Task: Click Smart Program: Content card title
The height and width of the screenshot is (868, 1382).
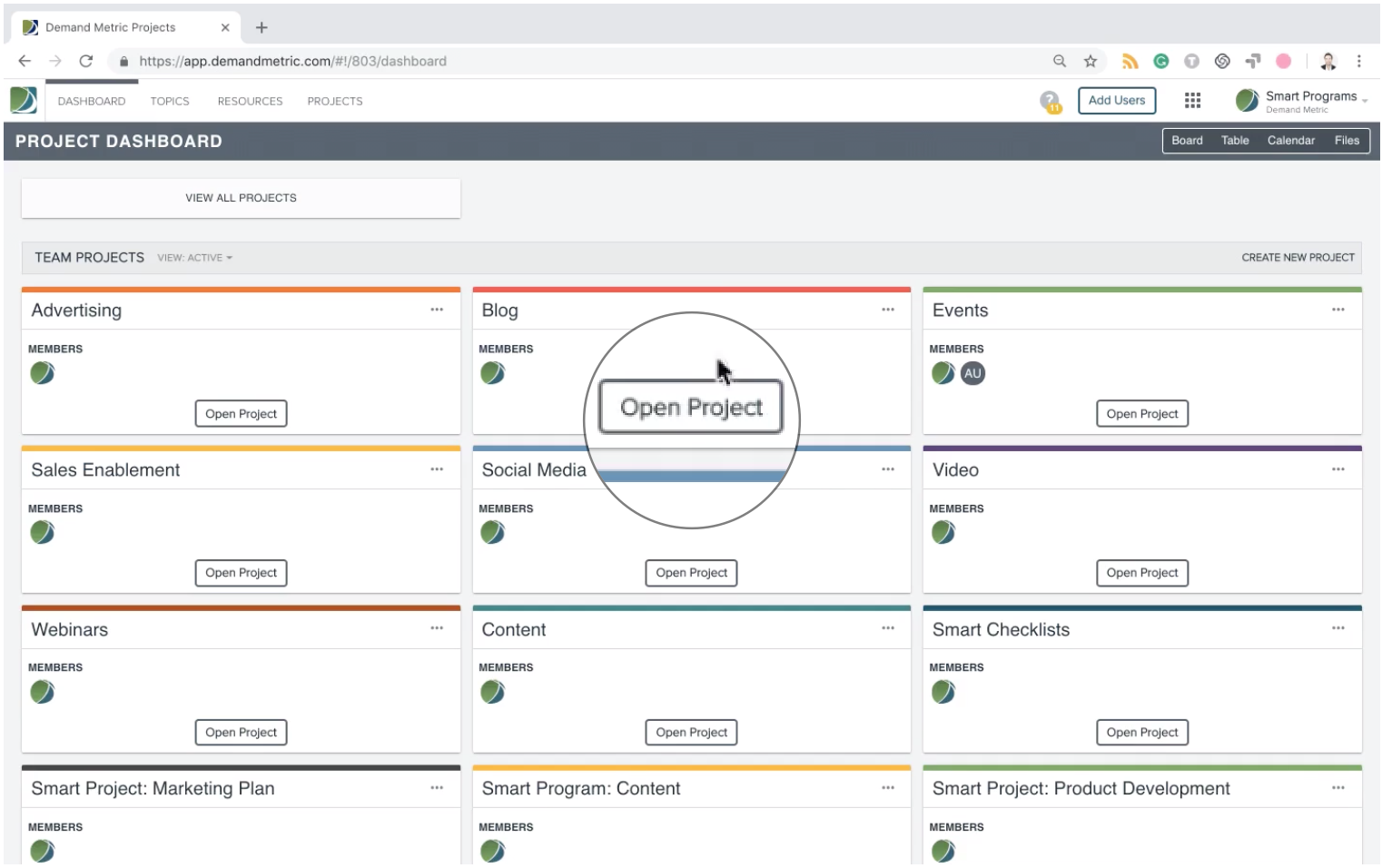Action: (x=581, y=788)
